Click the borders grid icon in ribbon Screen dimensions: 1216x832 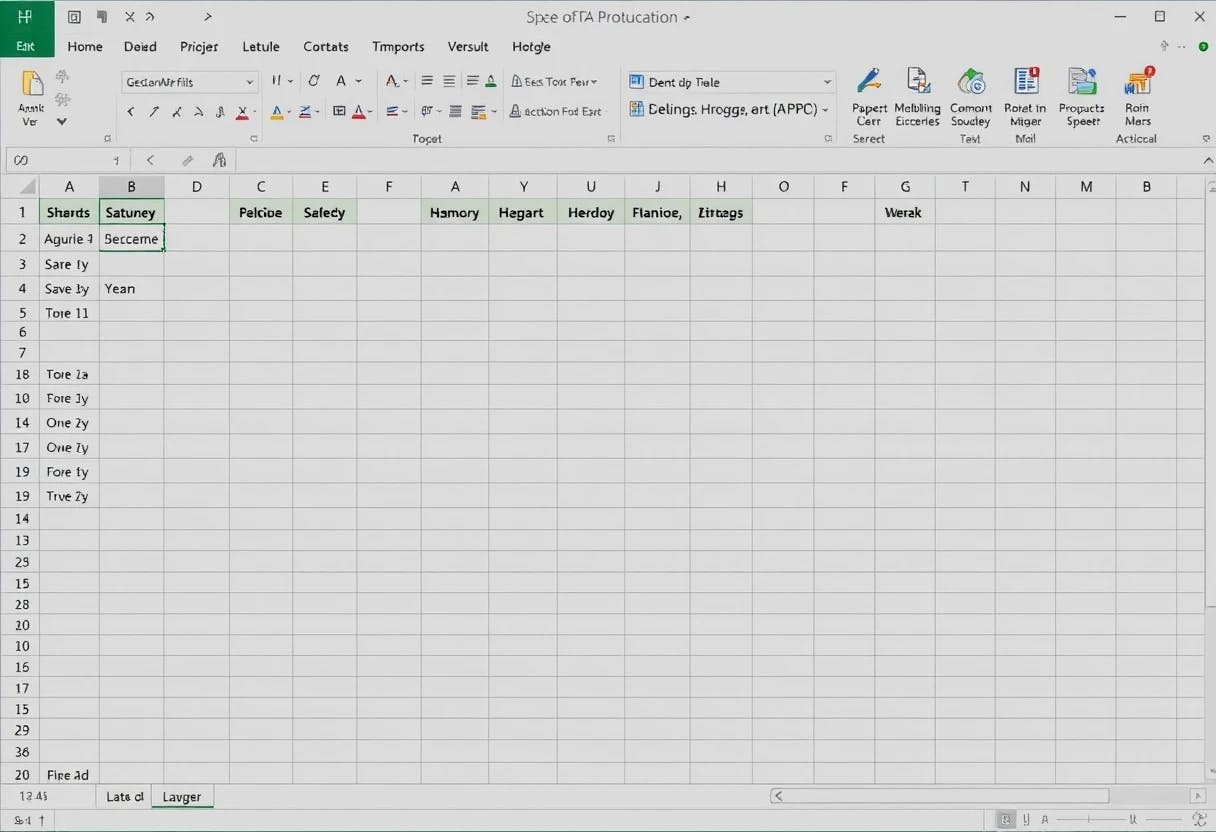click(339, 111)
